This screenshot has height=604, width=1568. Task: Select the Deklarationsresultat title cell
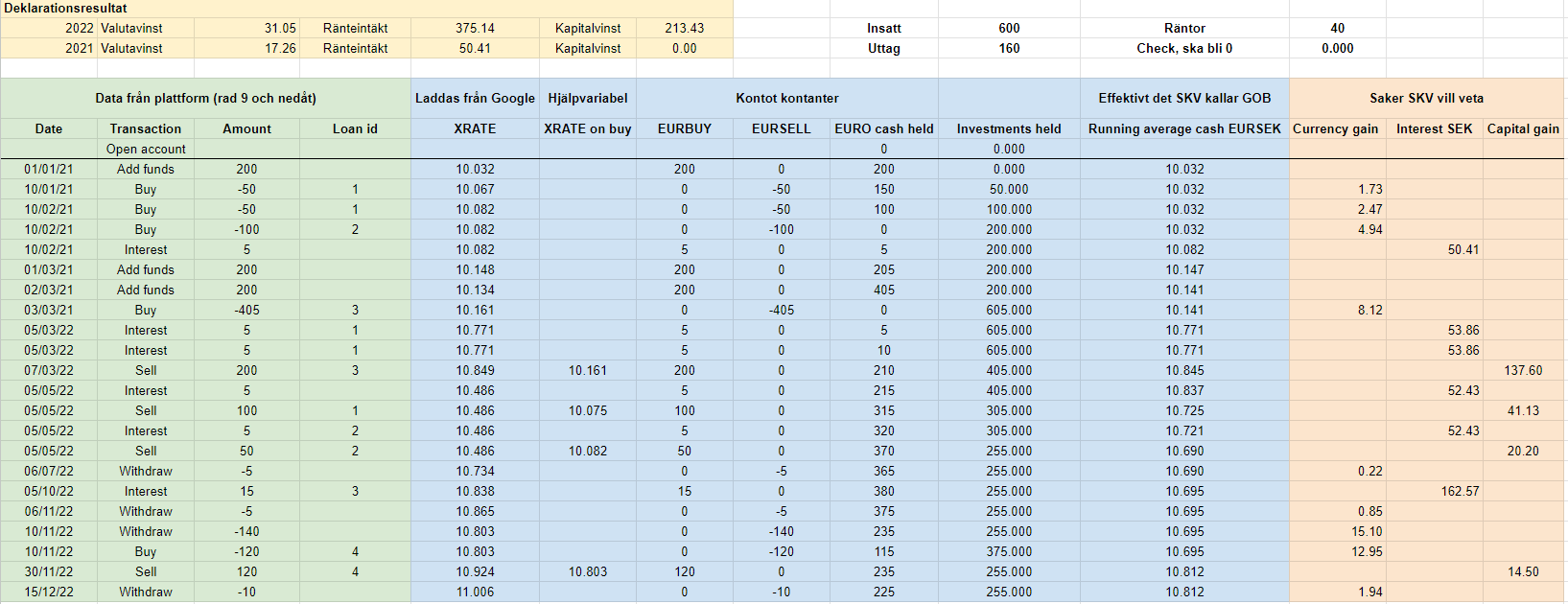click(65, 8)
